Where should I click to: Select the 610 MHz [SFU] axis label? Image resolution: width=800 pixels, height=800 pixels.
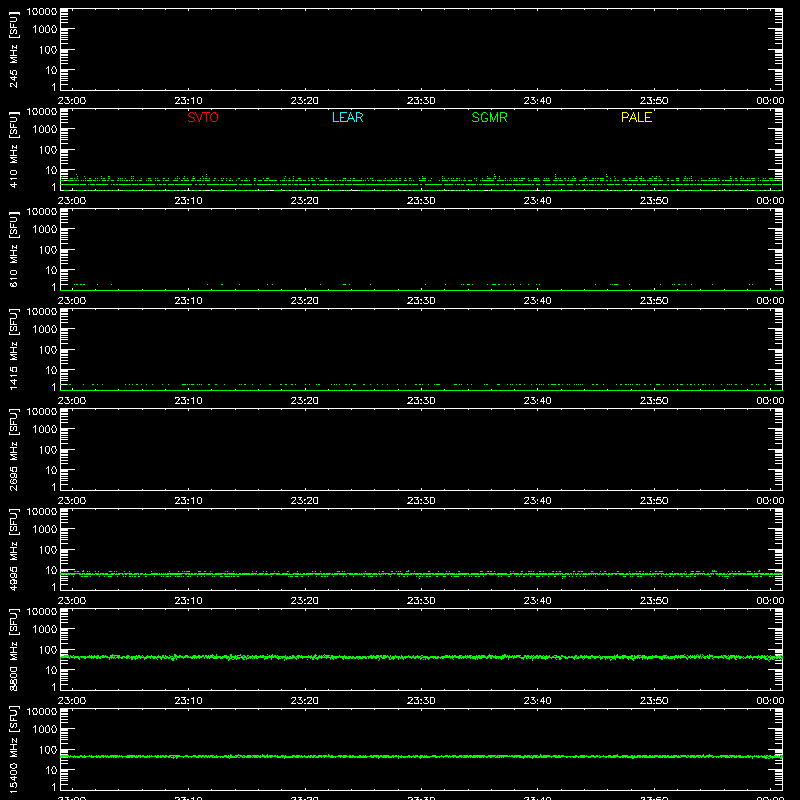click(x=13, y=249)
